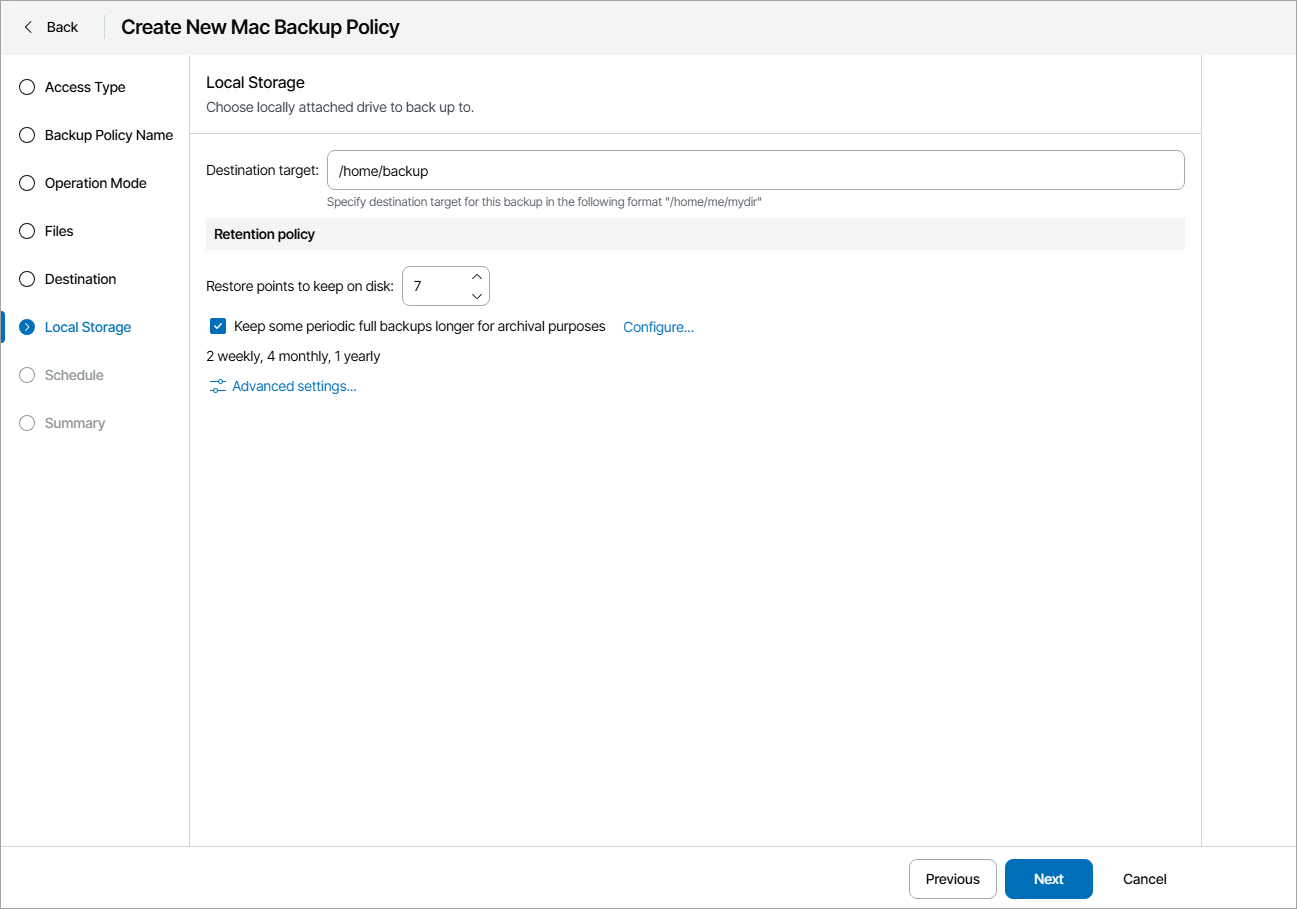Click the Schedule step circle icon
This screenshot has width=1297, height=909.
[x=26, y=375]
